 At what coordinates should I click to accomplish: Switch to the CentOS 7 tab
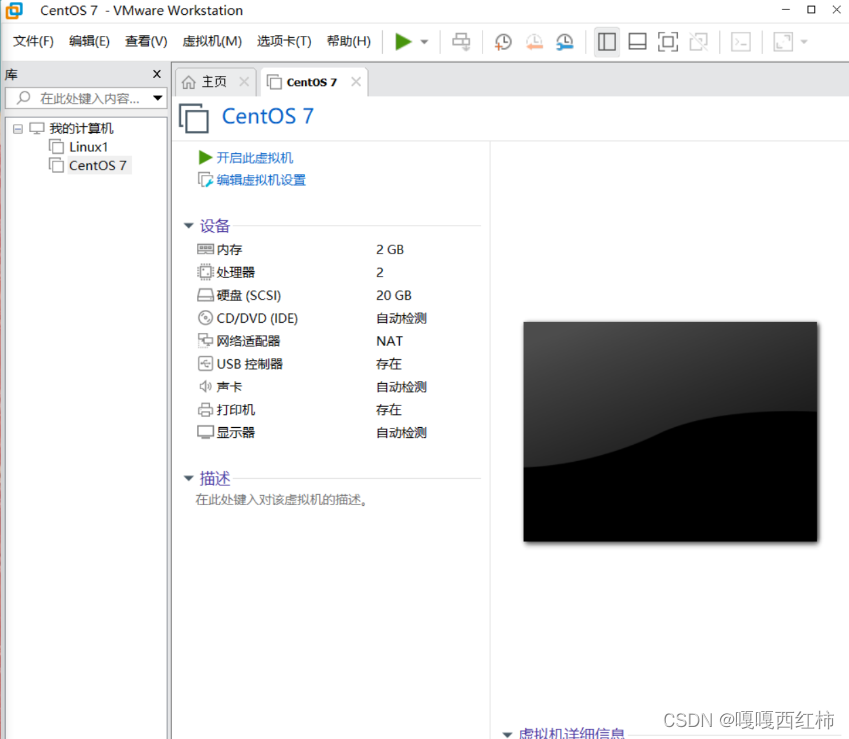(x=311, y=82)
